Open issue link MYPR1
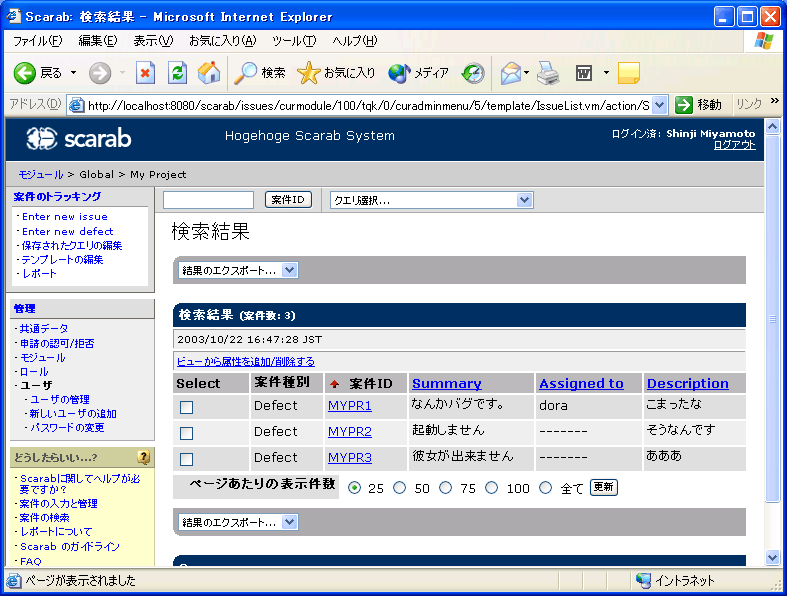Image resolution: width=787 pixels, height=596 pixels. point(350,405)
